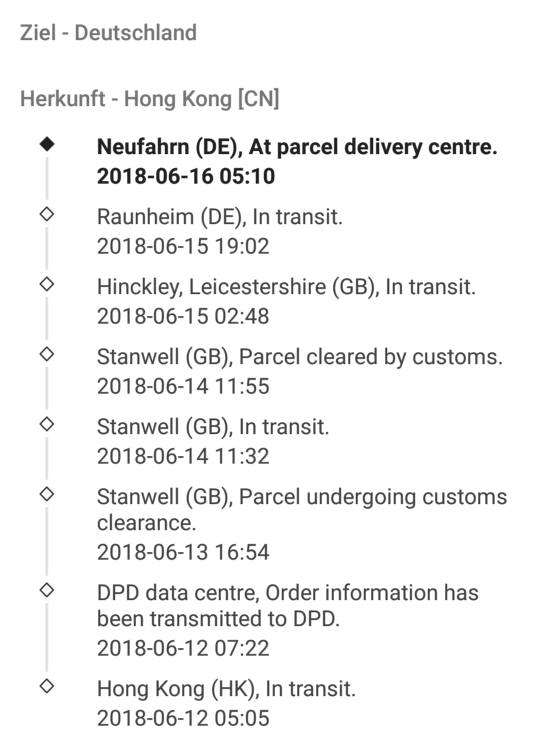Click Order information transmitted to DPD text
The width and height of the screenshot is (538, 738).
(x=288, y=606)
